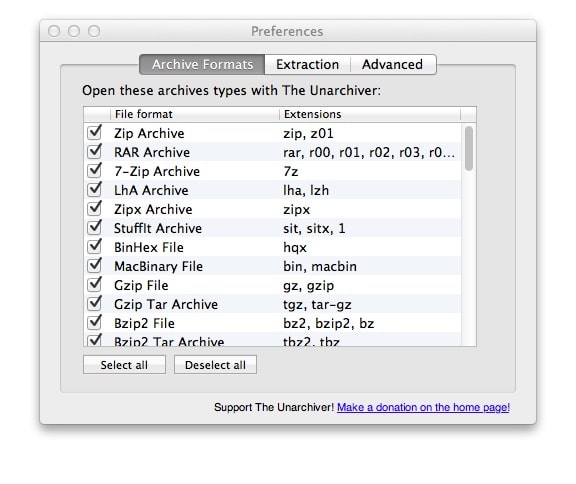The height and width of the screenshot is (484, 576).
Task: Toggle the Bzip2 Tar Archive checkbox
Action: click(x=94, y=340)
